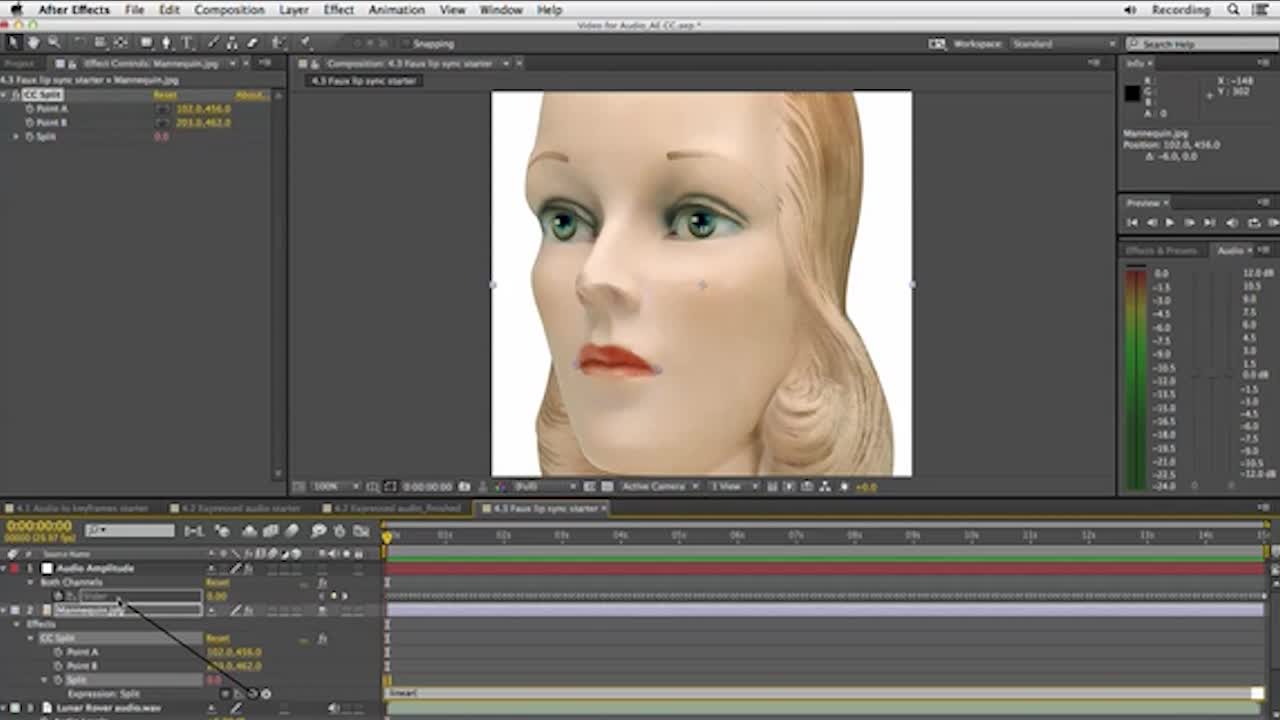
Task: Open the Composition menu
Action: [229, 10]
